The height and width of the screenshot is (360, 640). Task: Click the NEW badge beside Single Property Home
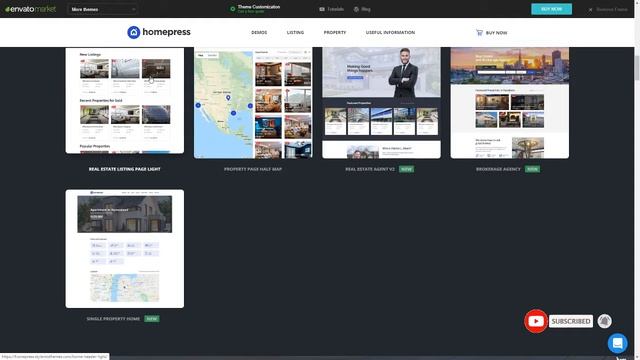point(152,319)
